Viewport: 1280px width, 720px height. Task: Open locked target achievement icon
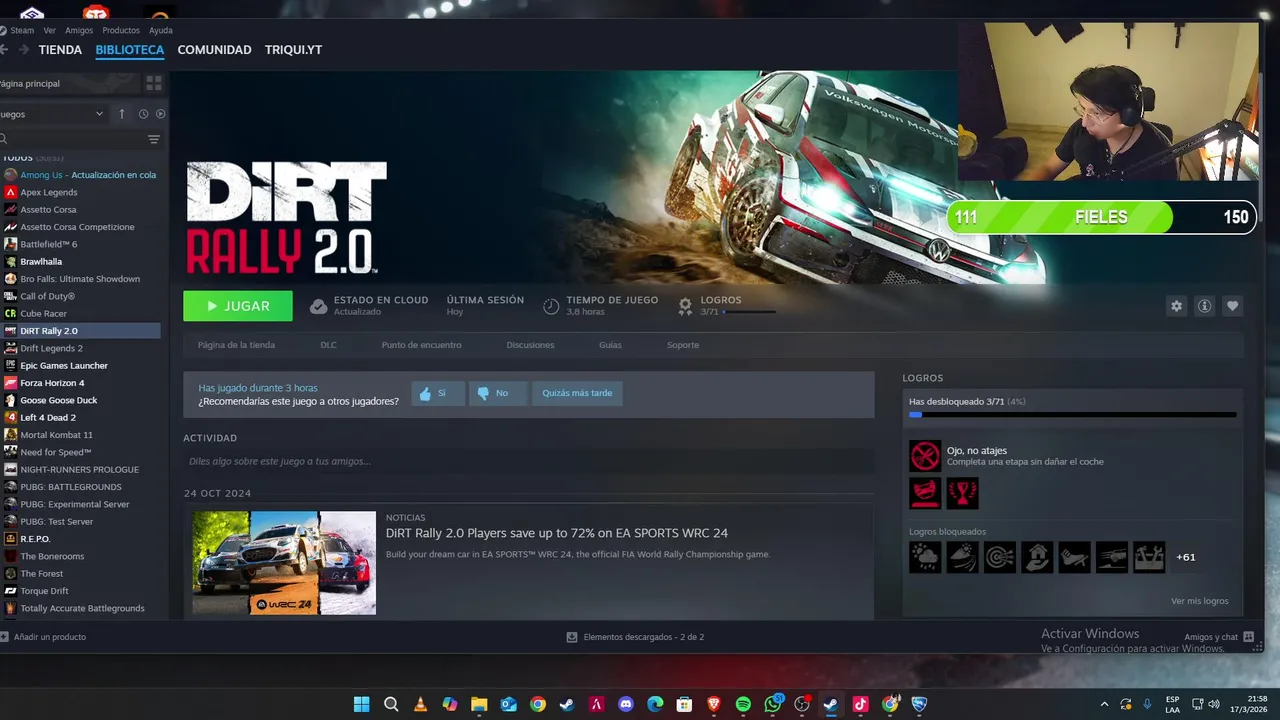coord(1000,557)
